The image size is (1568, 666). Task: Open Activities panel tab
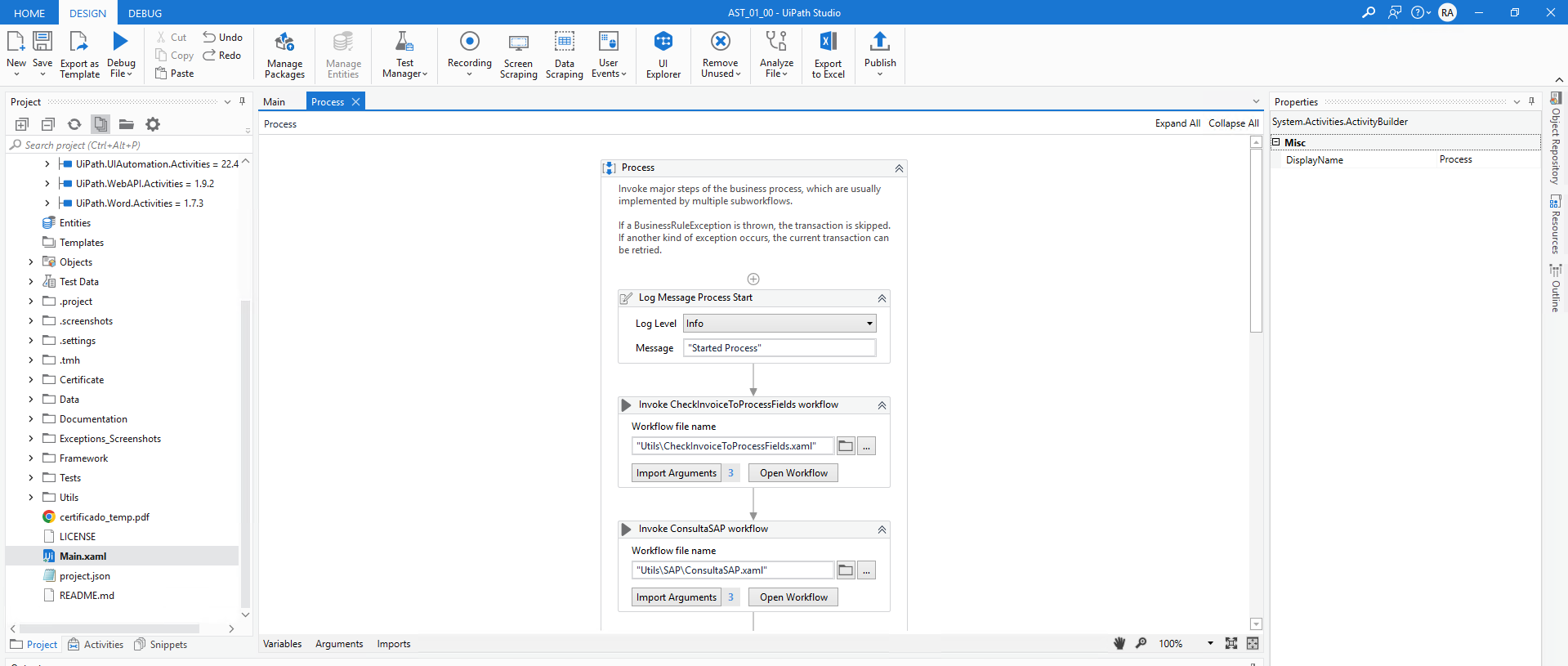pyautogui.click(x=96, y=644)
